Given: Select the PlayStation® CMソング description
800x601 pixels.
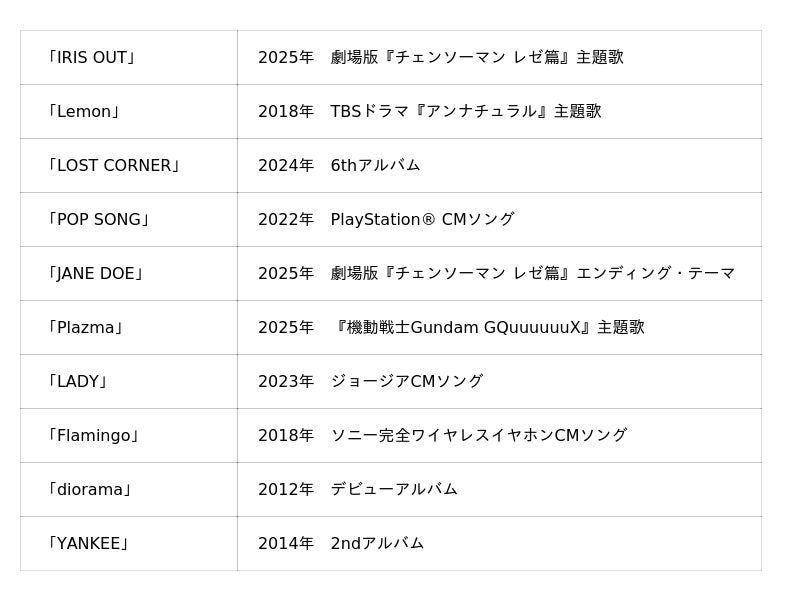Looking at the screenshot, I should (386, 220).
